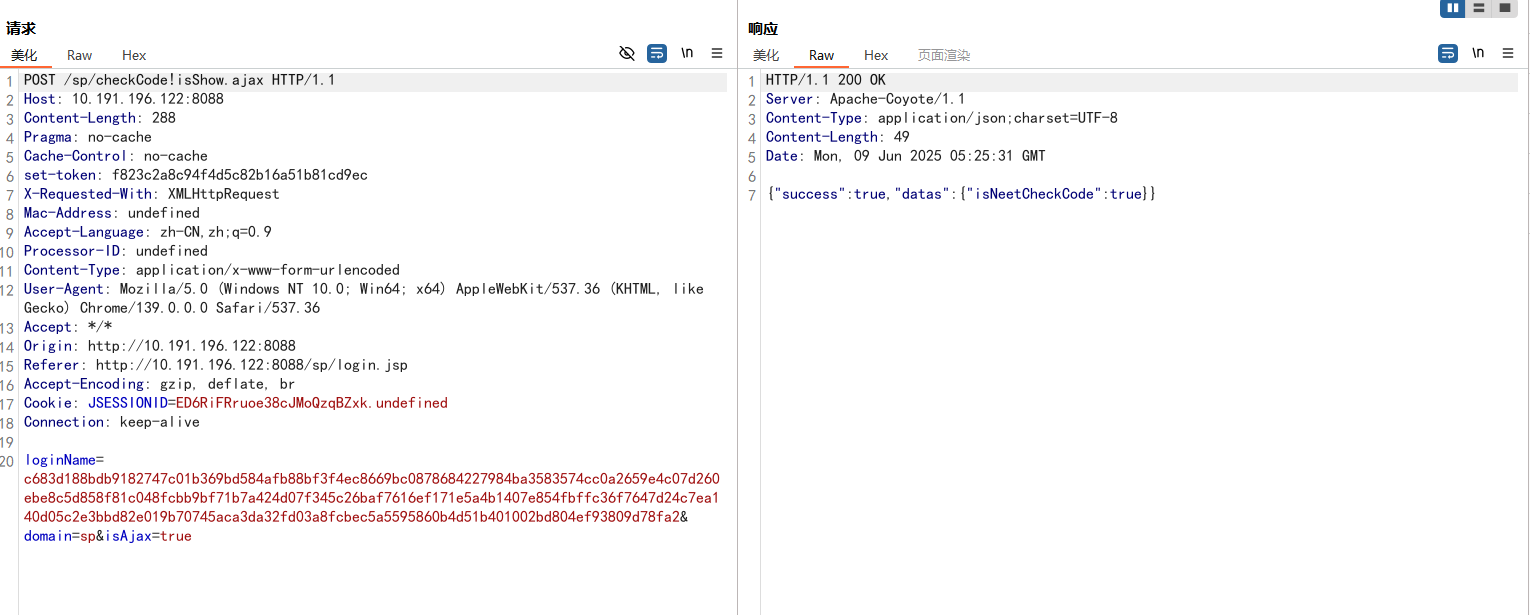Click the Pragma: no-cache header line

pyautogui.click(x=88, y=137)
